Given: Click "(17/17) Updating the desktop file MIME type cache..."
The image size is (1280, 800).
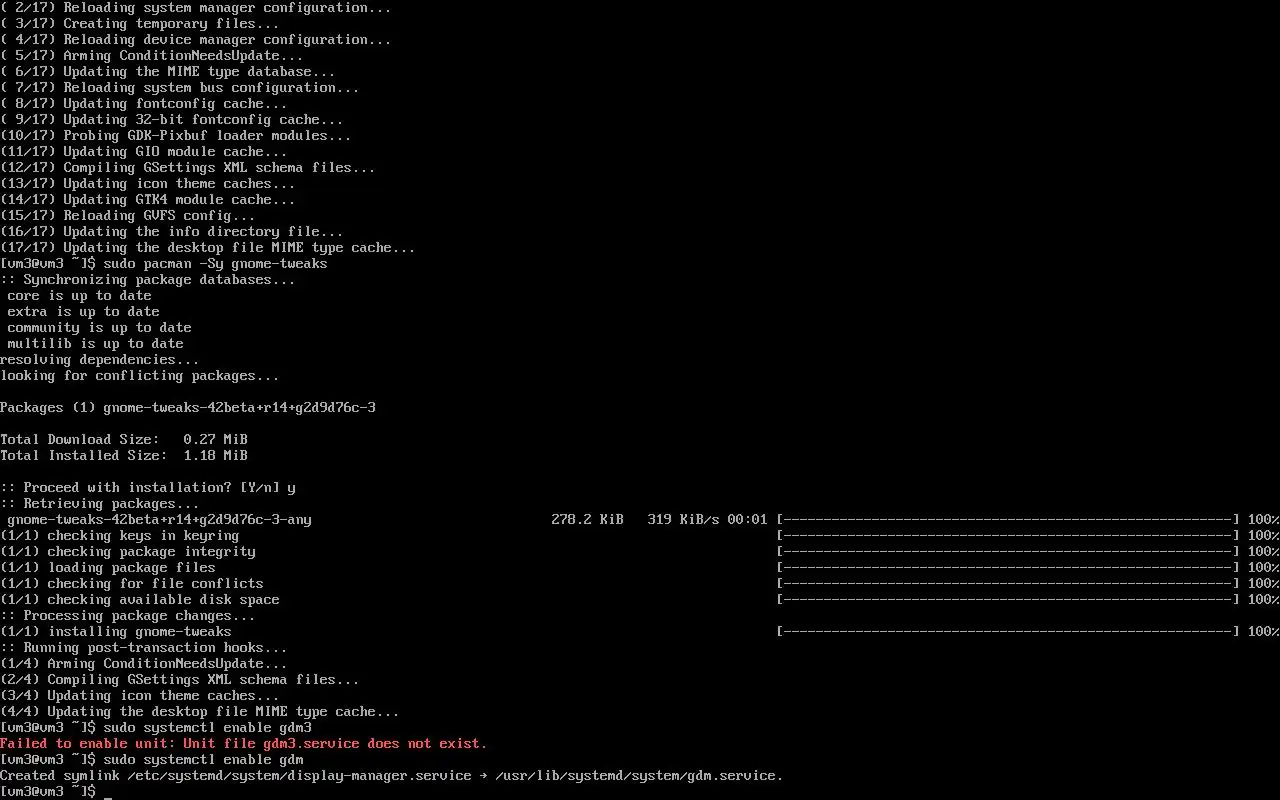Looking at the screenshot, I should (x=208, y=247).
